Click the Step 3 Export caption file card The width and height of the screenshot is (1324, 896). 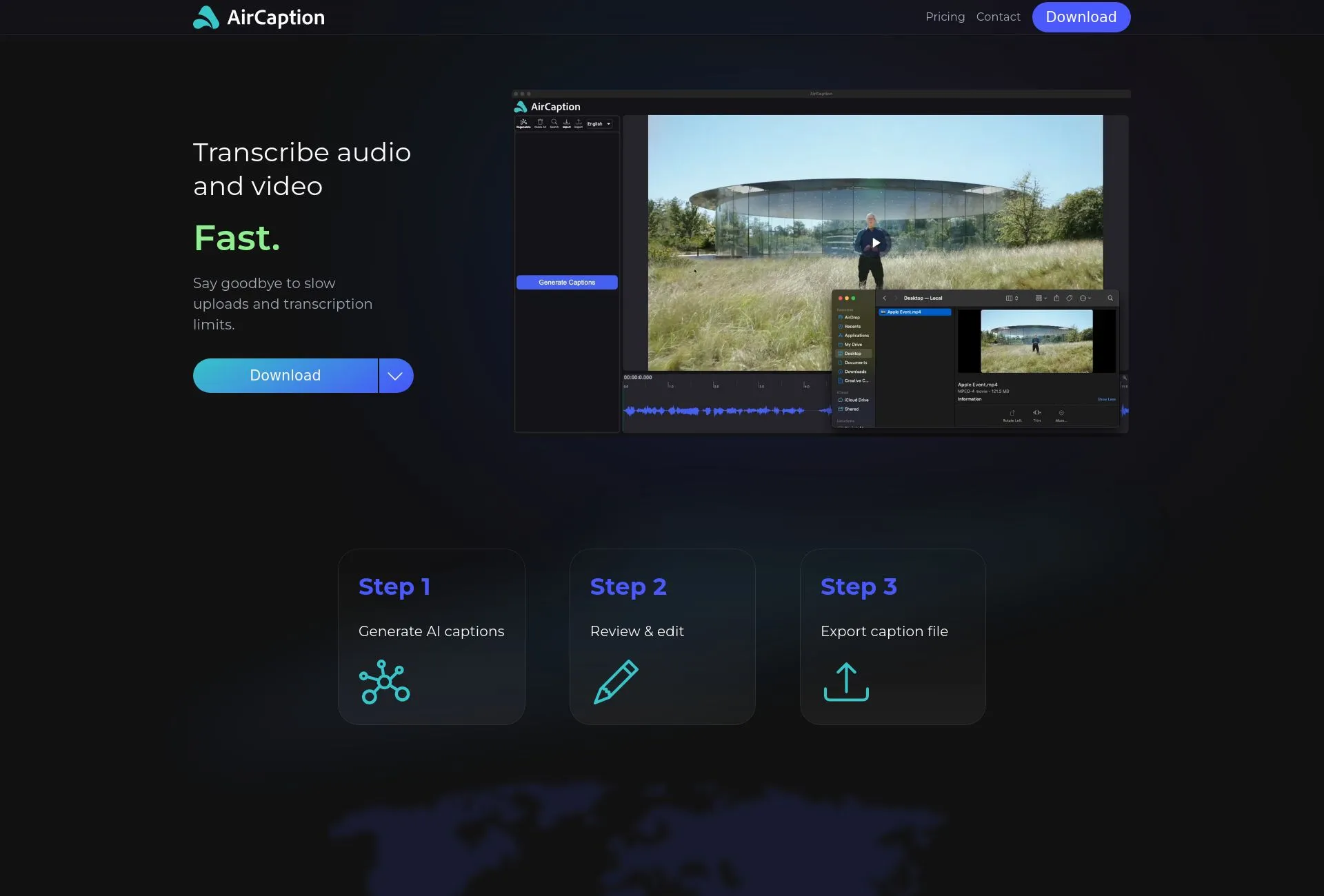pyautogui.click(x=893, y=637)
